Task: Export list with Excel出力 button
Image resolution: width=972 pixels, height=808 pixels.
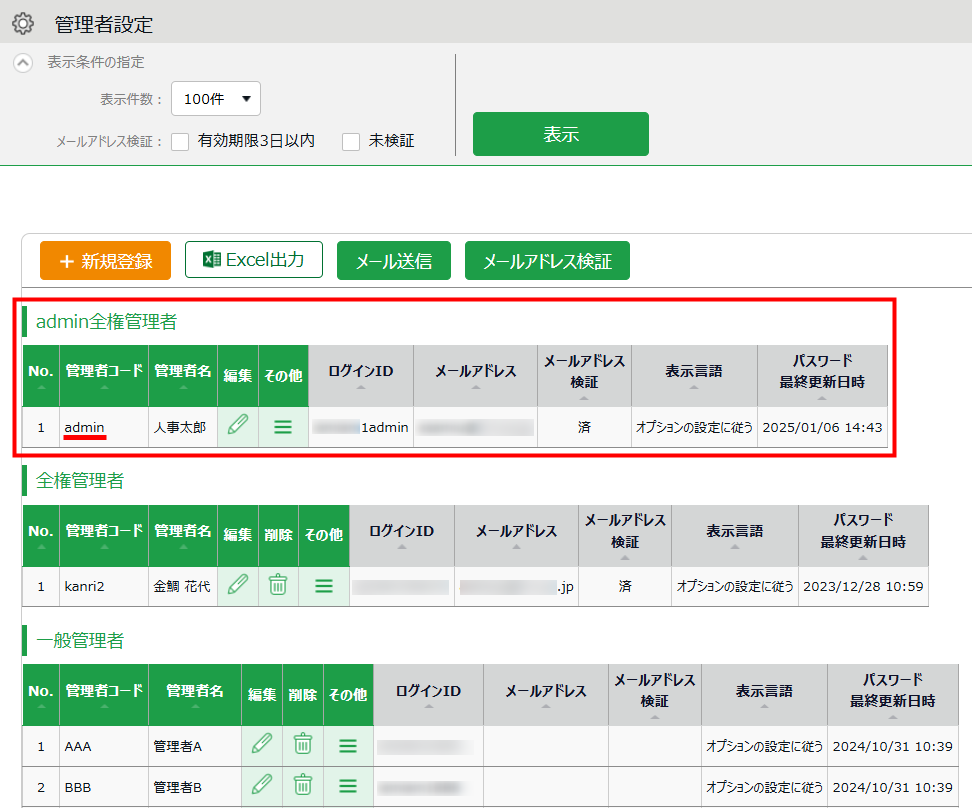Action: (254, 260)
